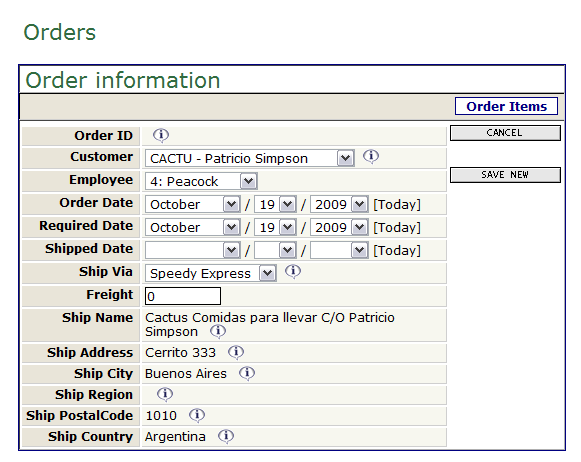Click the Freight input field

183,296
